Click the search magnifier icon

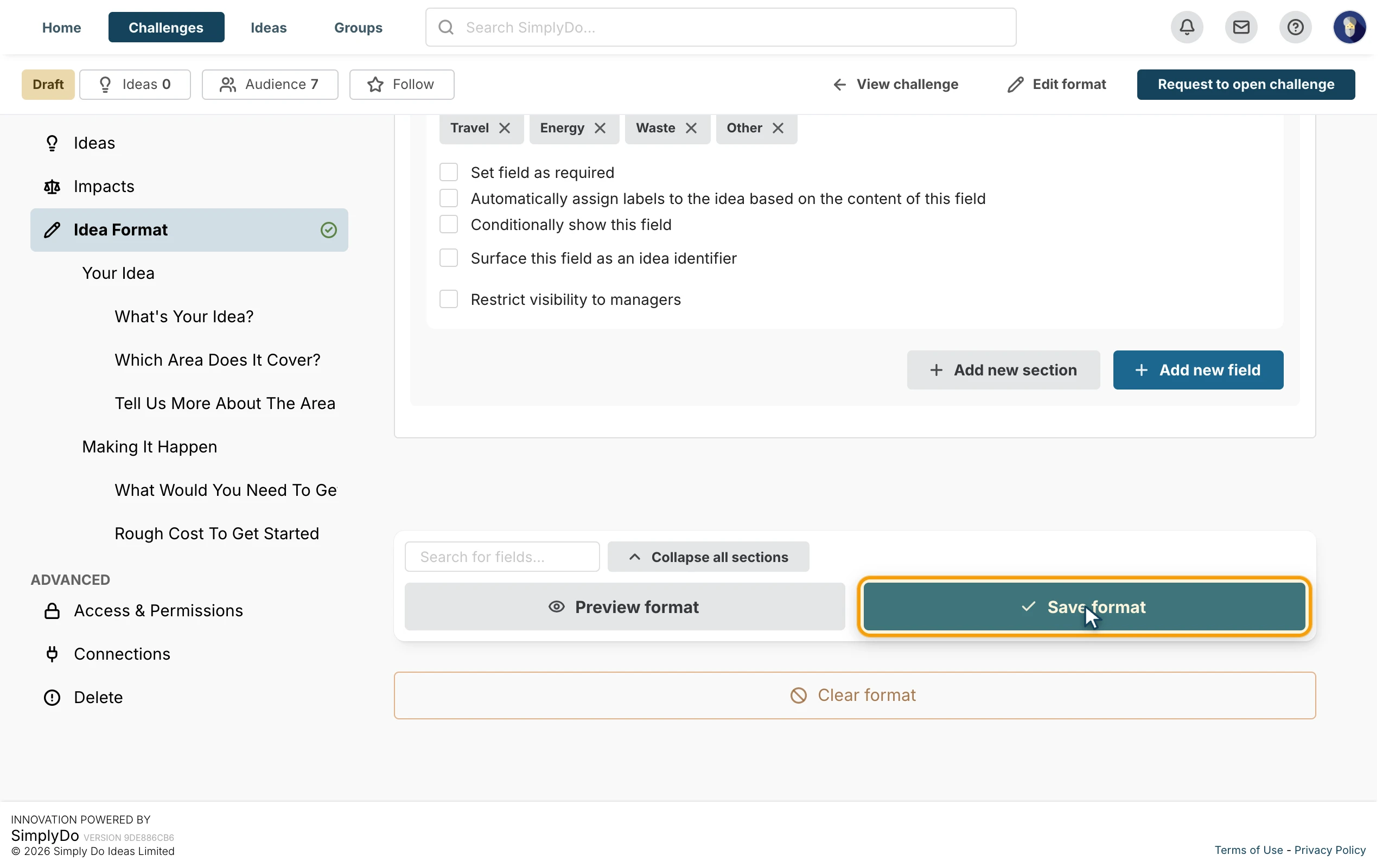tap(446, 27)
